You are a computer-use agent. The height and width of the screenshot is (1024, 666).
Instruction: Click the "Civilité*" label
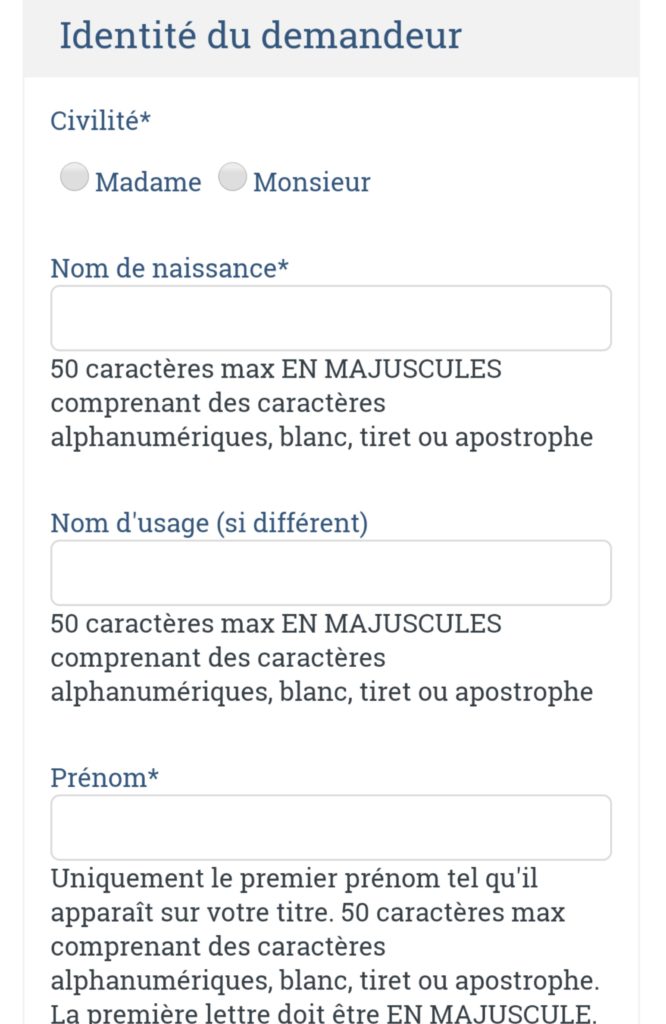click(x=101, y=121)
